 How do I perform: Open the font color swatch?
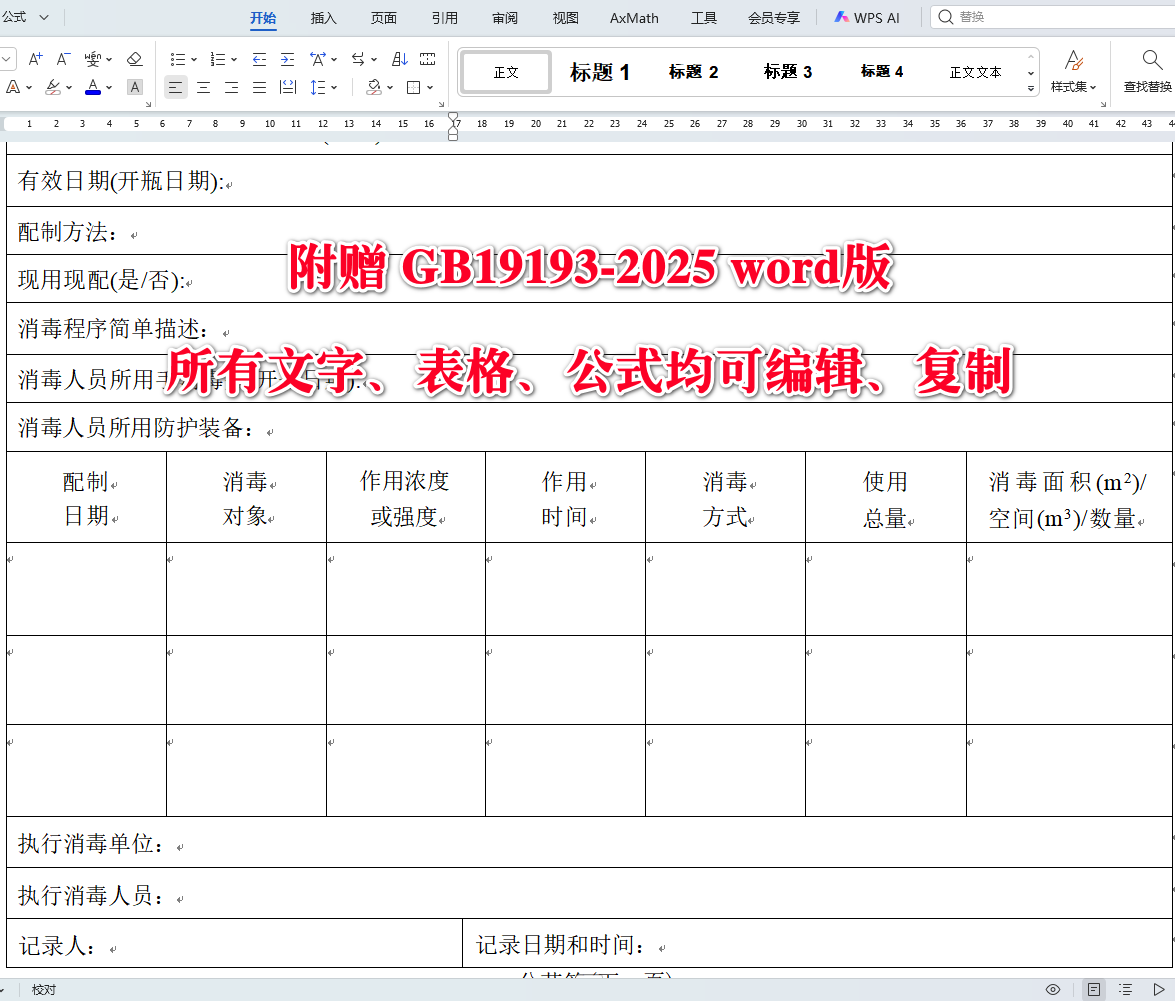point(93,87)
